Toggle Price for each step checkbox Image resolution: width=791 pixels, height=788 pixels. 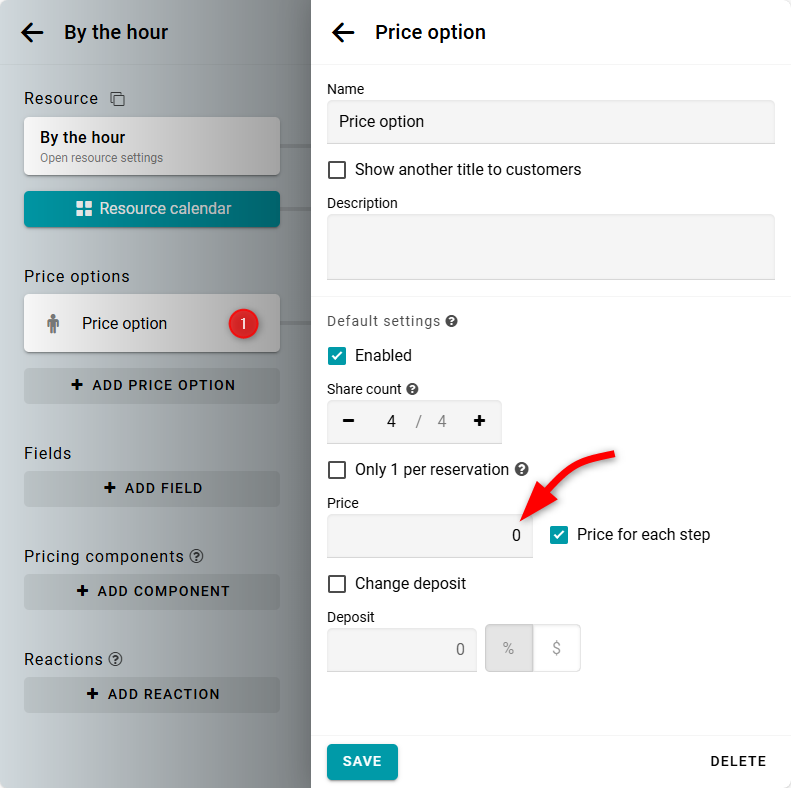click(x=559, y=535)
